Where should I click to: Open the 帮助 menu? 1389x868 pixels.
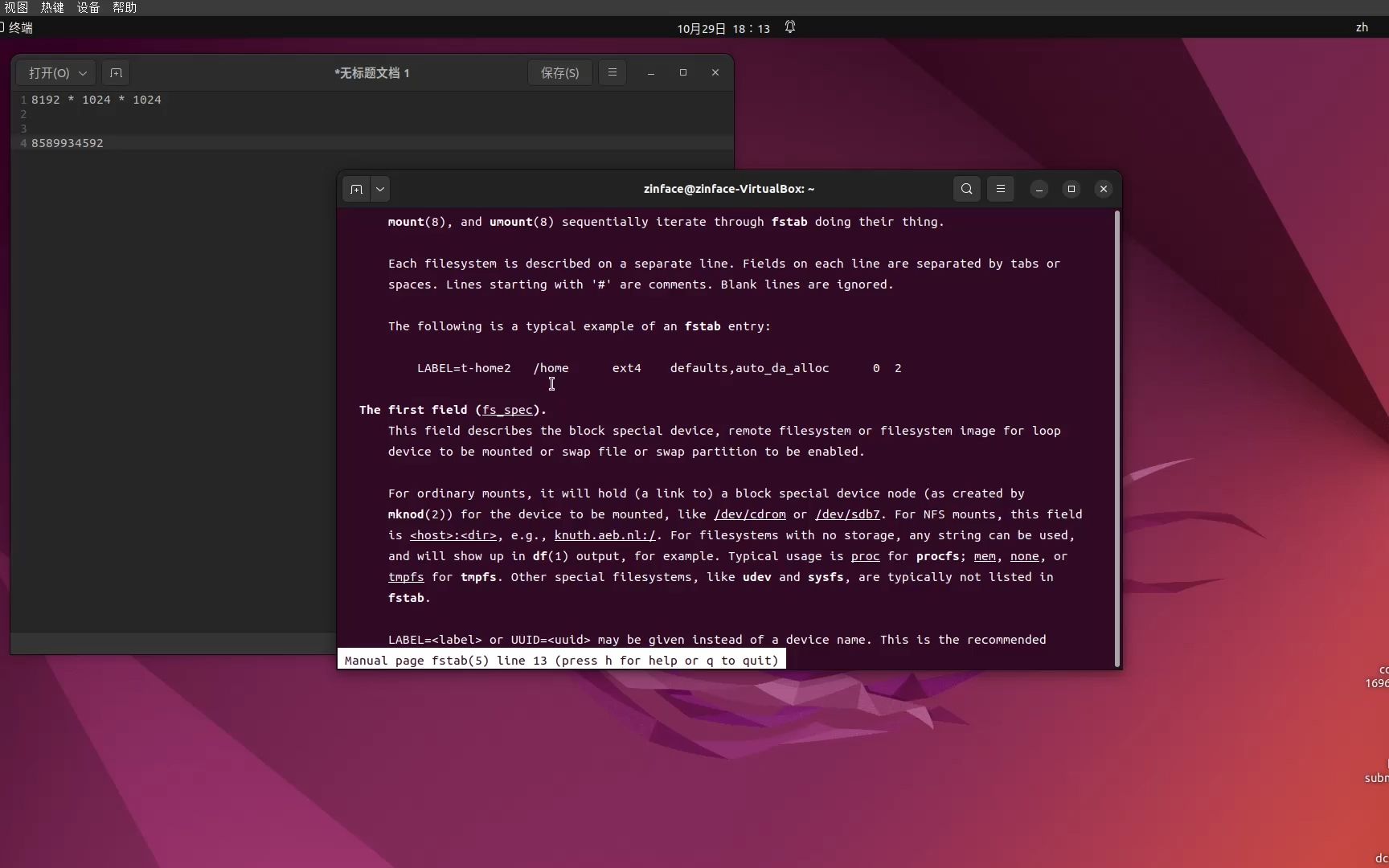tap(124, 7)
